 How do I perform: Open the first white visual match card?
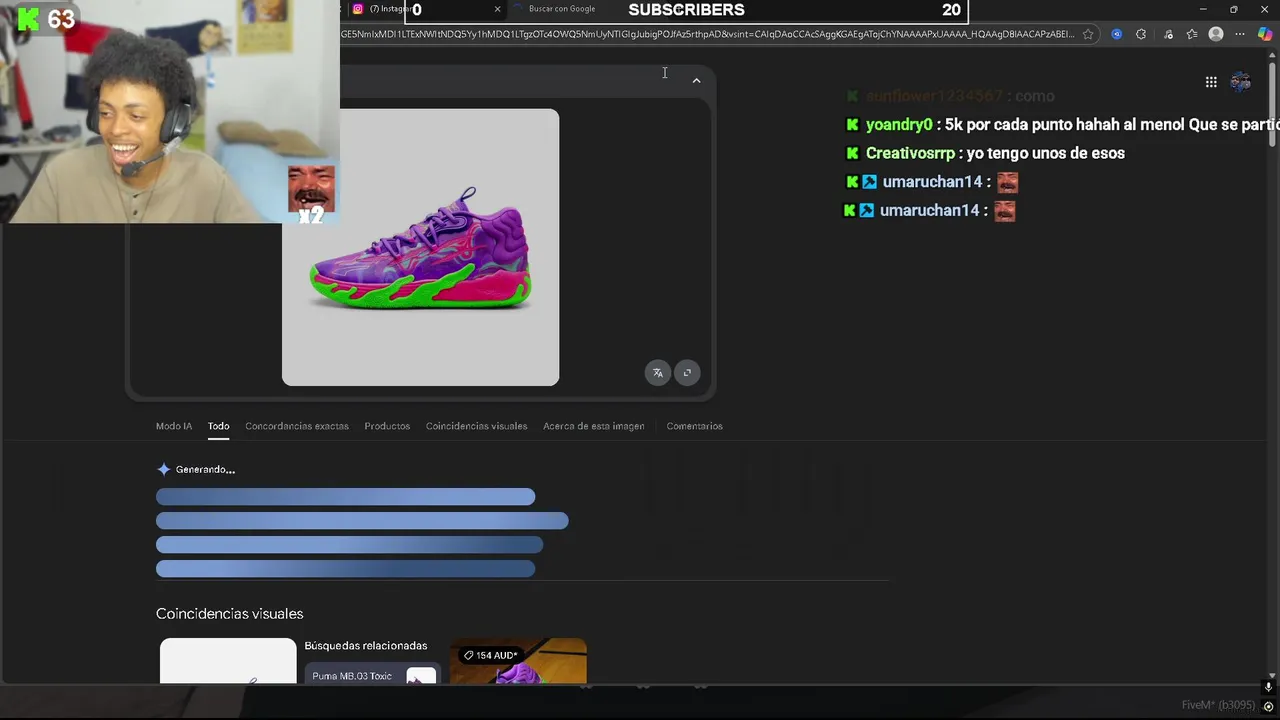point(228,661)
